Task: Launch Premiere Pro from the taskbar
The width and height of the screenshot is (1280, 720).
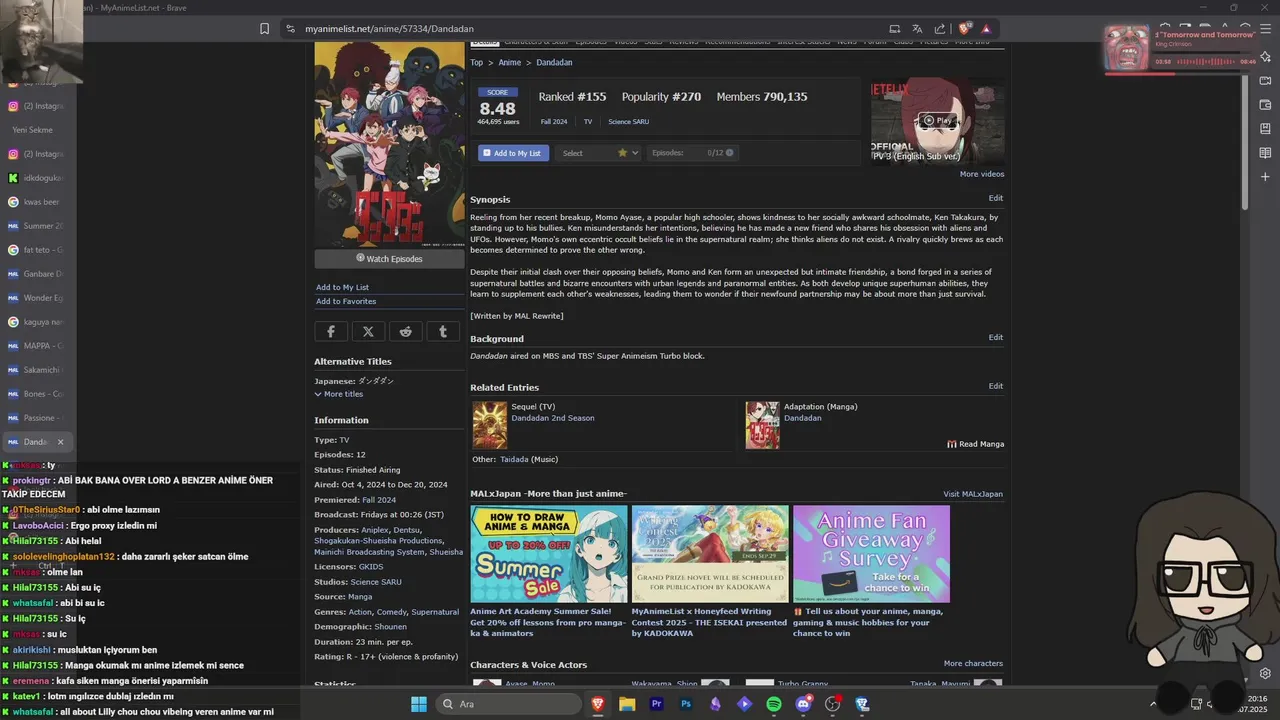Action: pyautogui.click(x=657, y=704)
